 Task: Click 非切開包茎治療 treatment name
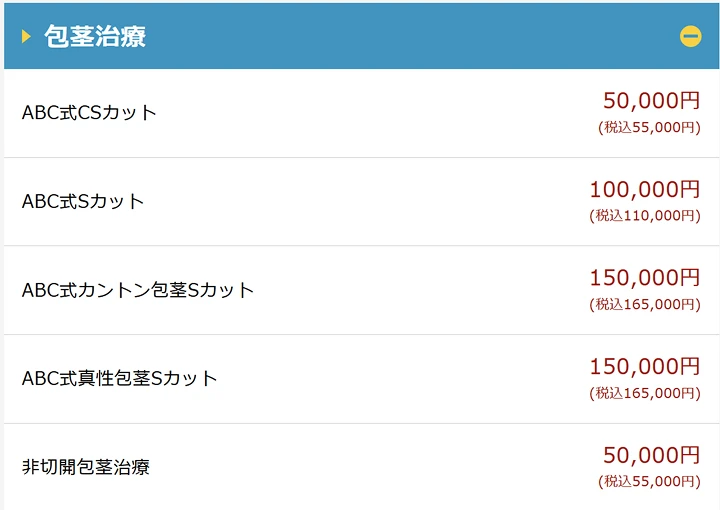86,467
